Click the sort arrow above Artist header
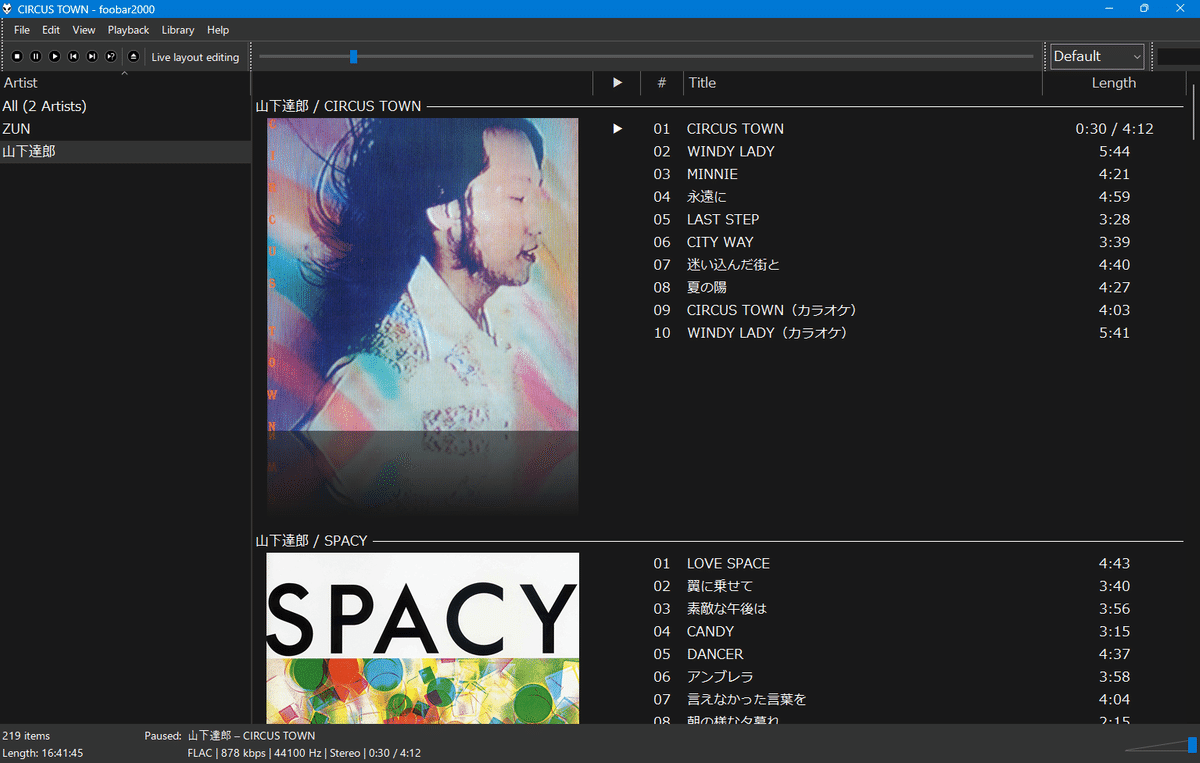The height and width of the screenshot is (763, 1200). 125,73
